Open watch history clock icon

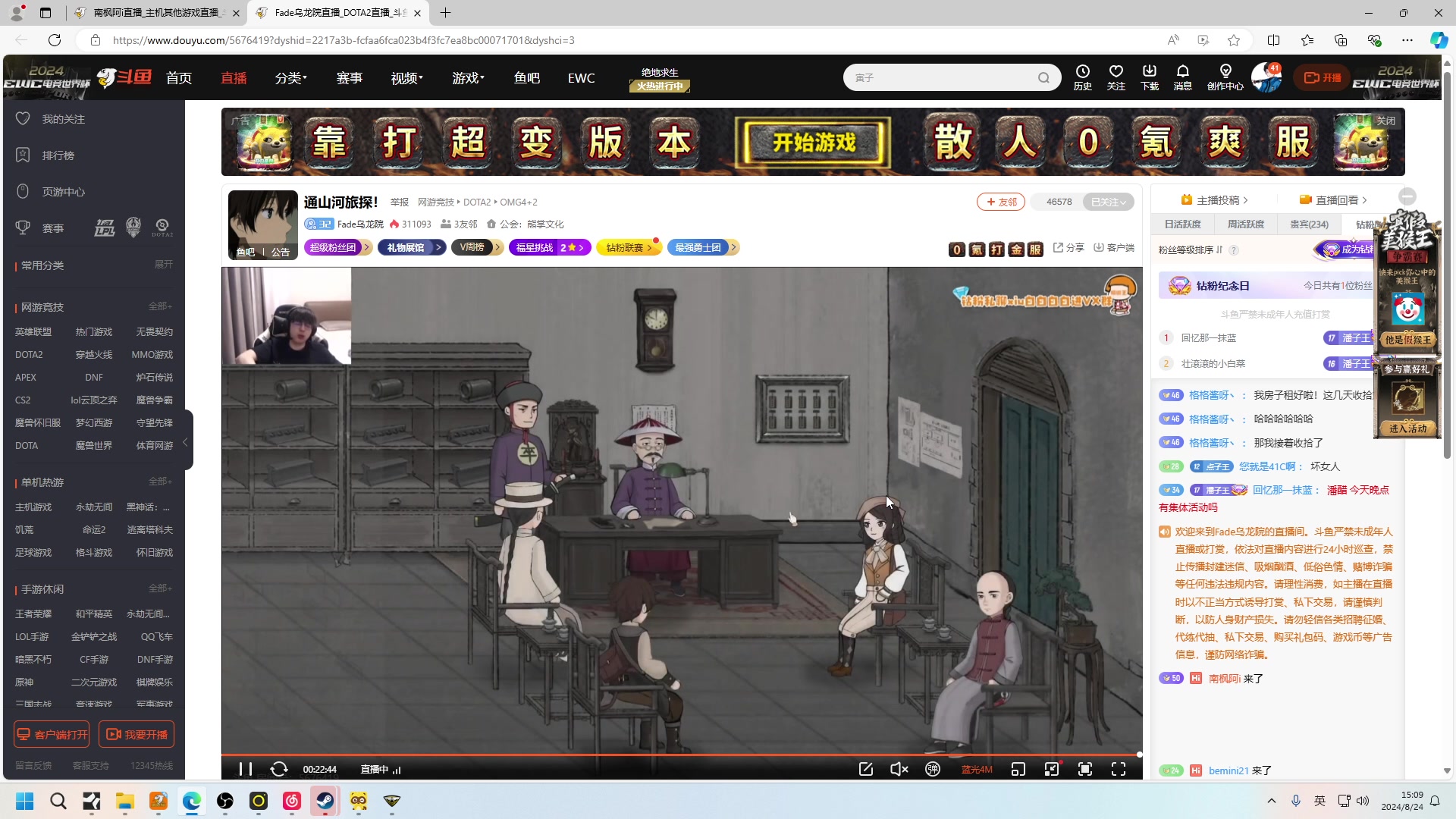click(x=1083, y=77)
